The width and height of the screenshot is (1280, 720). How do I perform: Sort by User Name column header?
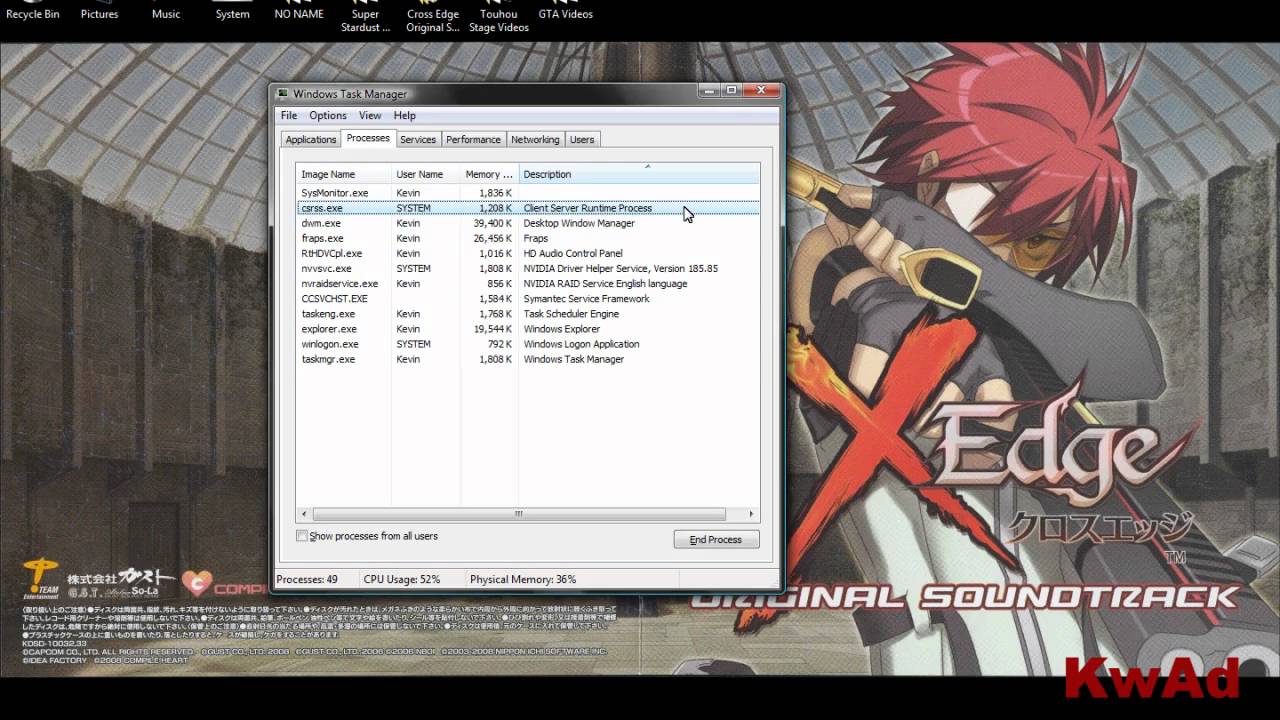pyautogui.click(x=424, y=174)
